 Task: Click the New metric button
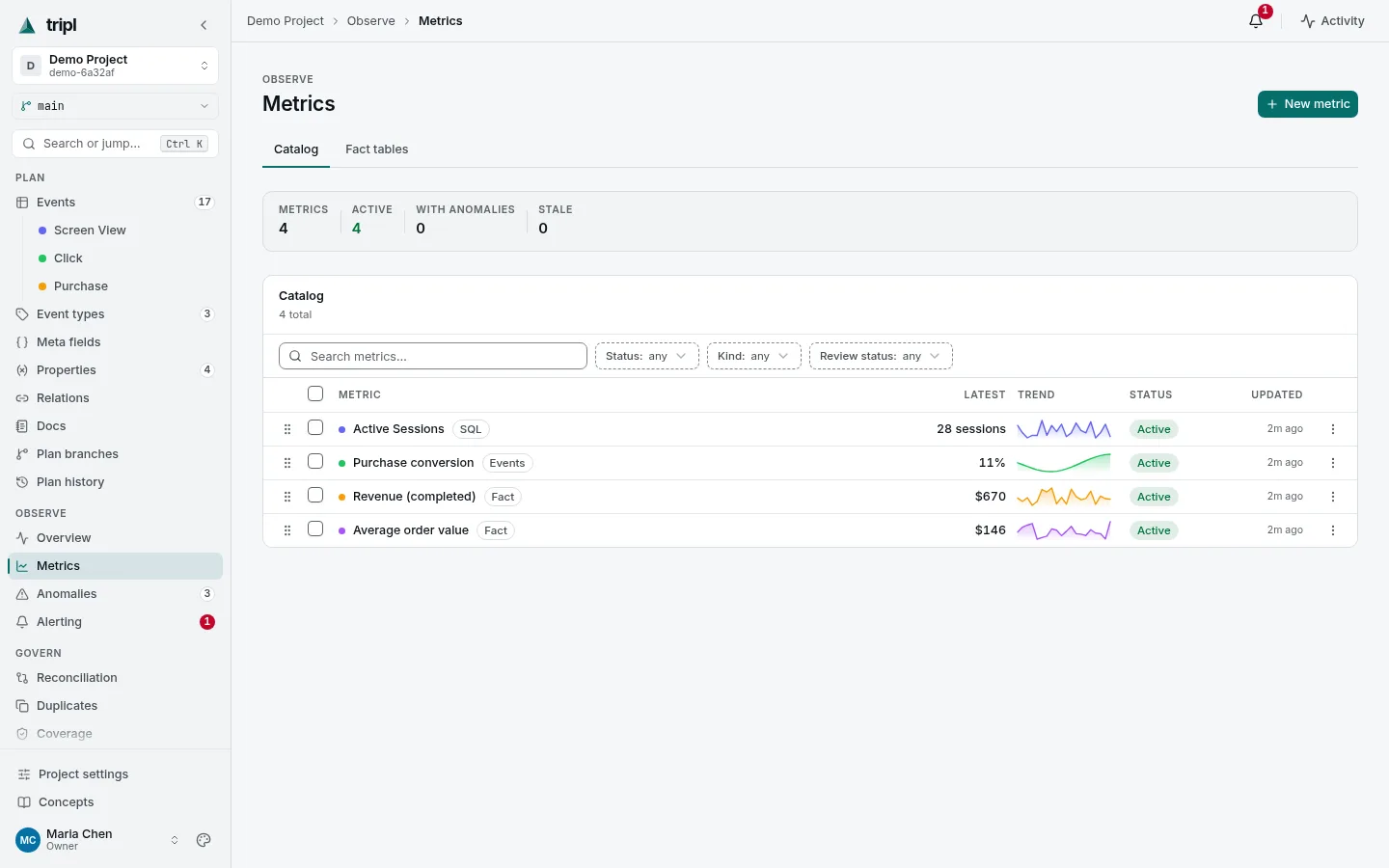coord(1308,104)
